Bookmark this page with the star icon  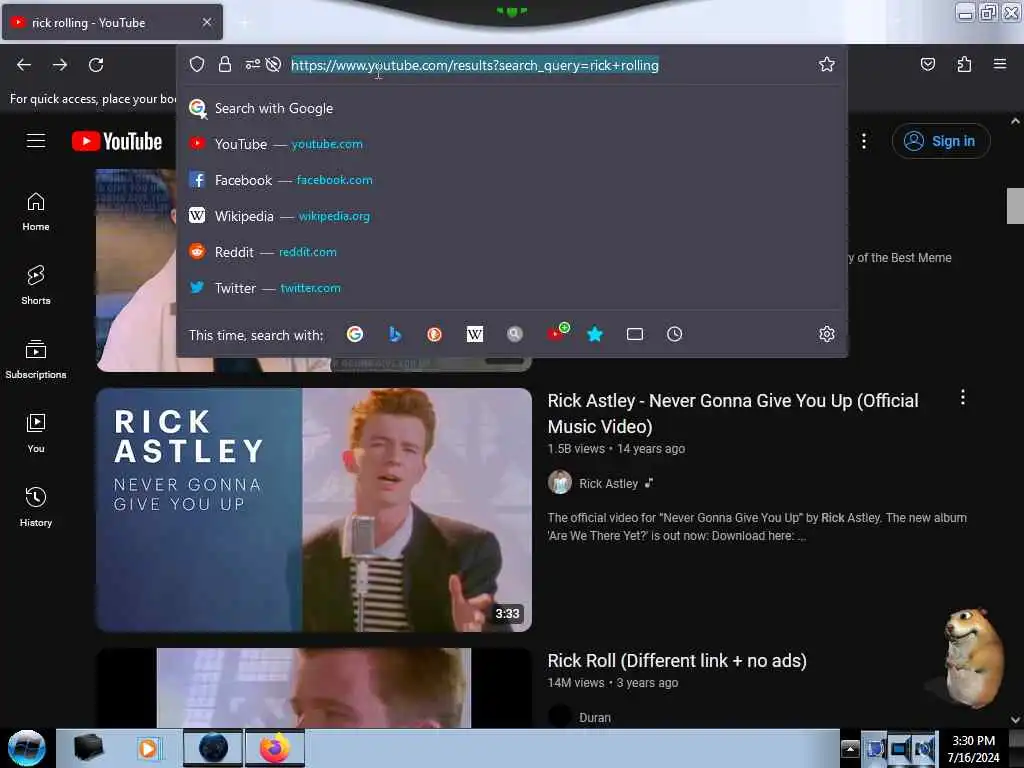coord(827,64)
